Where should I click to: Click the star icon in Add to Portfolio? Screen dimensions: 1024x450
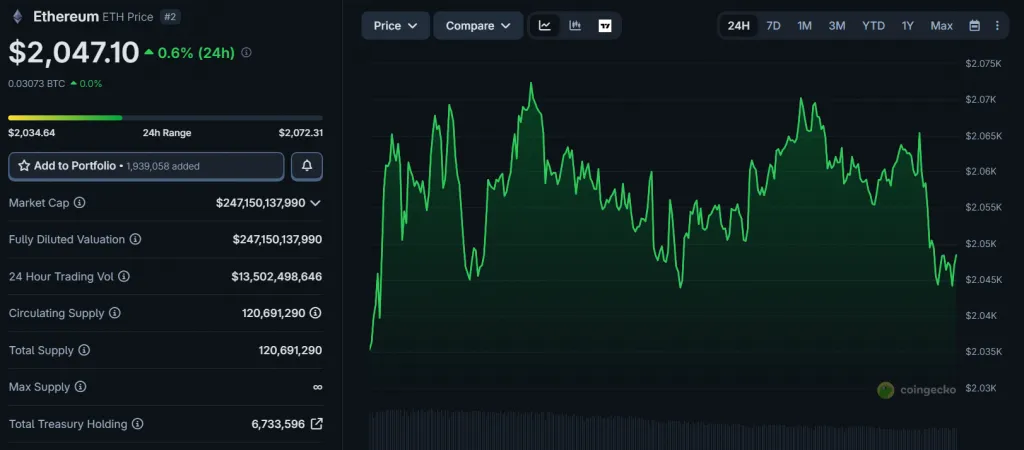pyautogui.click(x=24, y=166)
